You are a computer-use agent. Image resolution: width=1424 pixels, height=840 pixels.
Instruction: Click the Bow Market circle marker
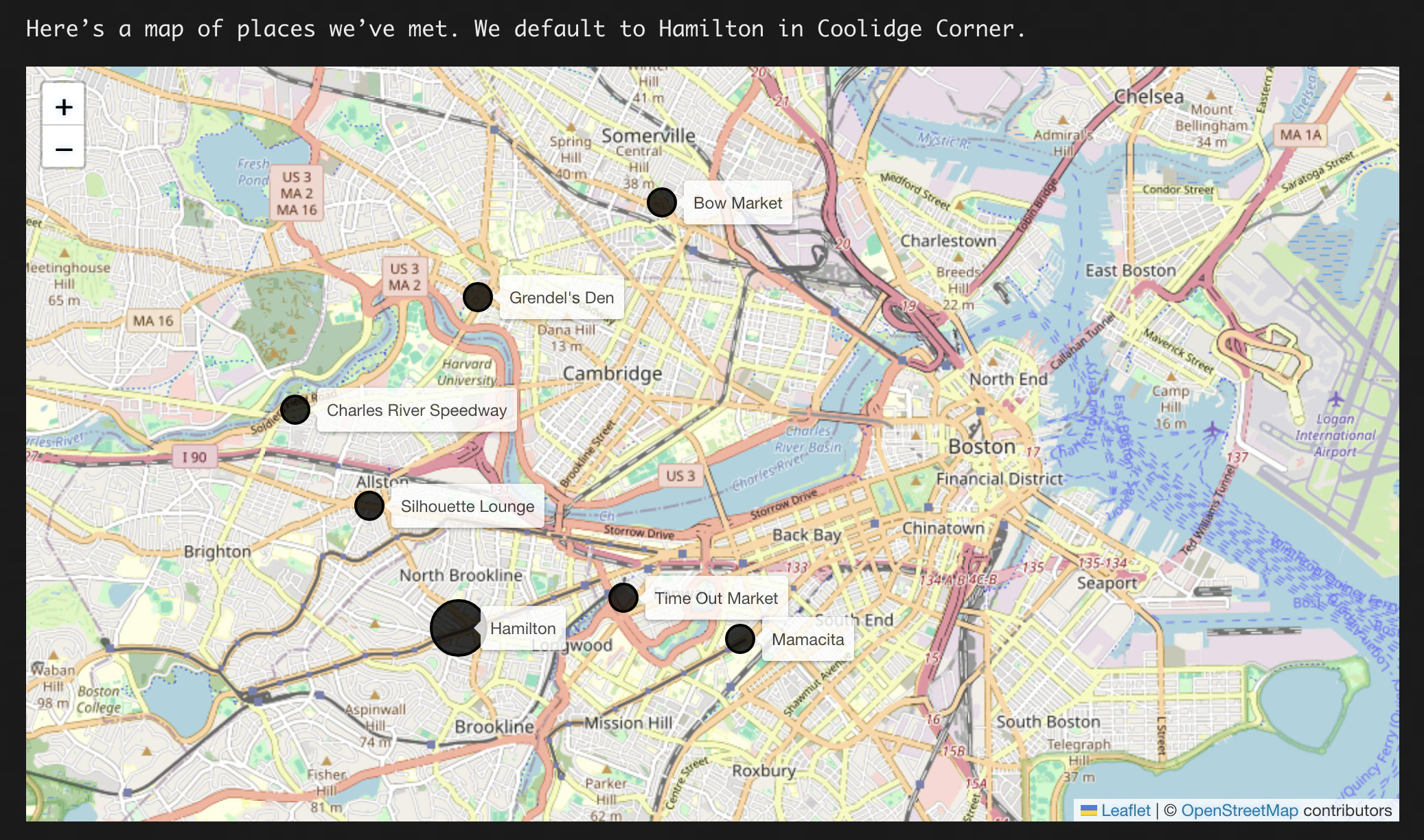pyautogui.click(x=662, y=202)
